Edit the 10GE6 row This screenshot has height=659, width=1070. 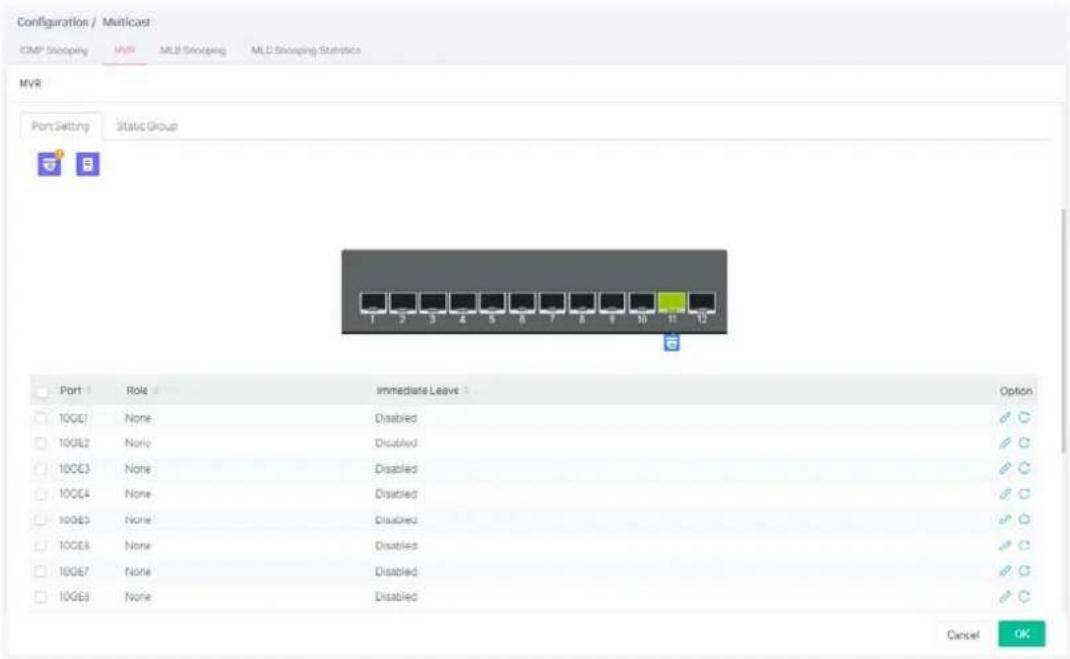click(1004, 546)
